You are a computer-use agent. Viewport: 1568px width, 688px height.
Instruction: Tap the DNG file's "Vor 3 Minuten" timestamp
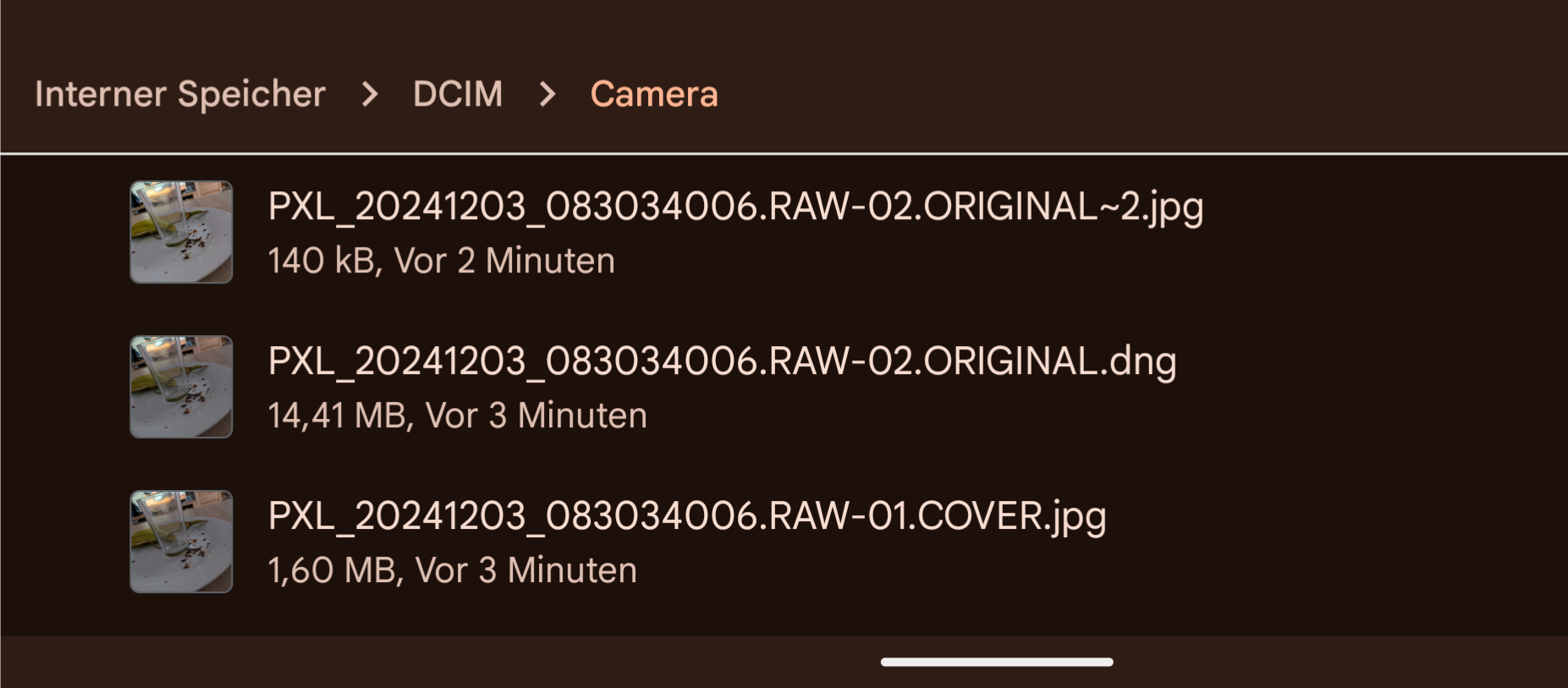pyautogui.click(x=536, y=416)
